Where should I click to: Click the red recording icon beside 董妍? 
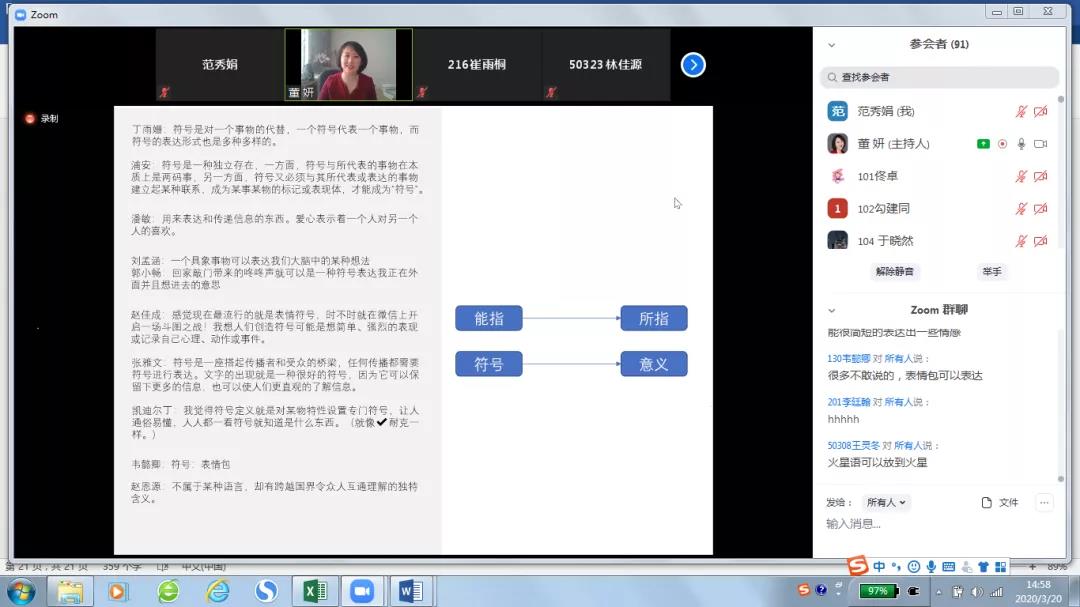coord(1002,144)
